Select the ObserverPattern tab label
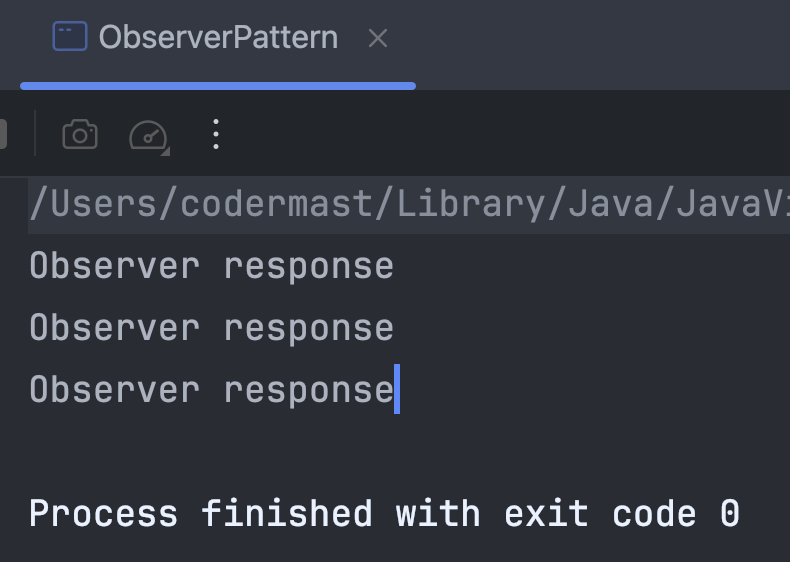 (x=218, y=38)
